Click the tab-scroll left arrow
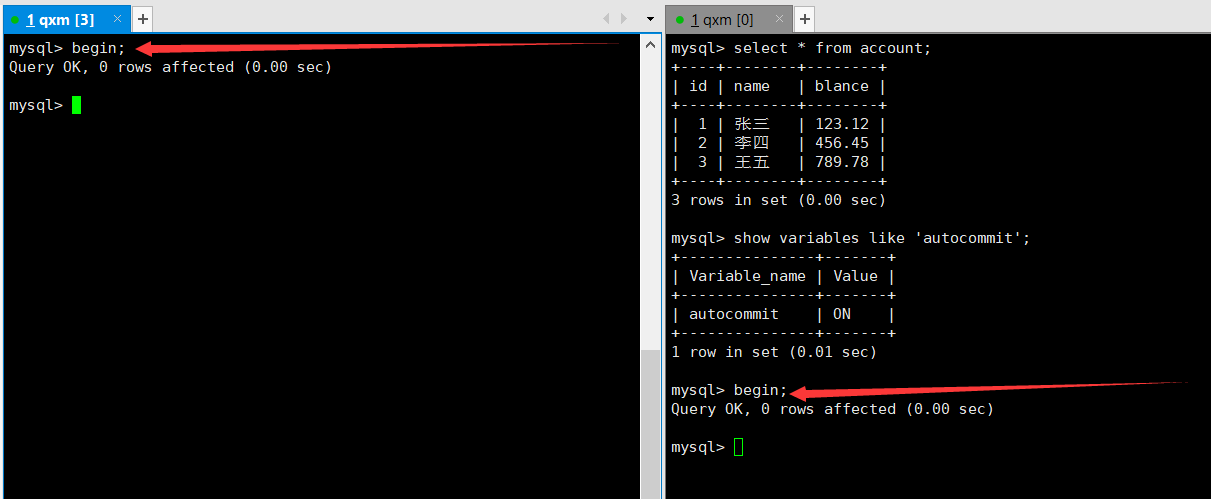 click(605, 19)
